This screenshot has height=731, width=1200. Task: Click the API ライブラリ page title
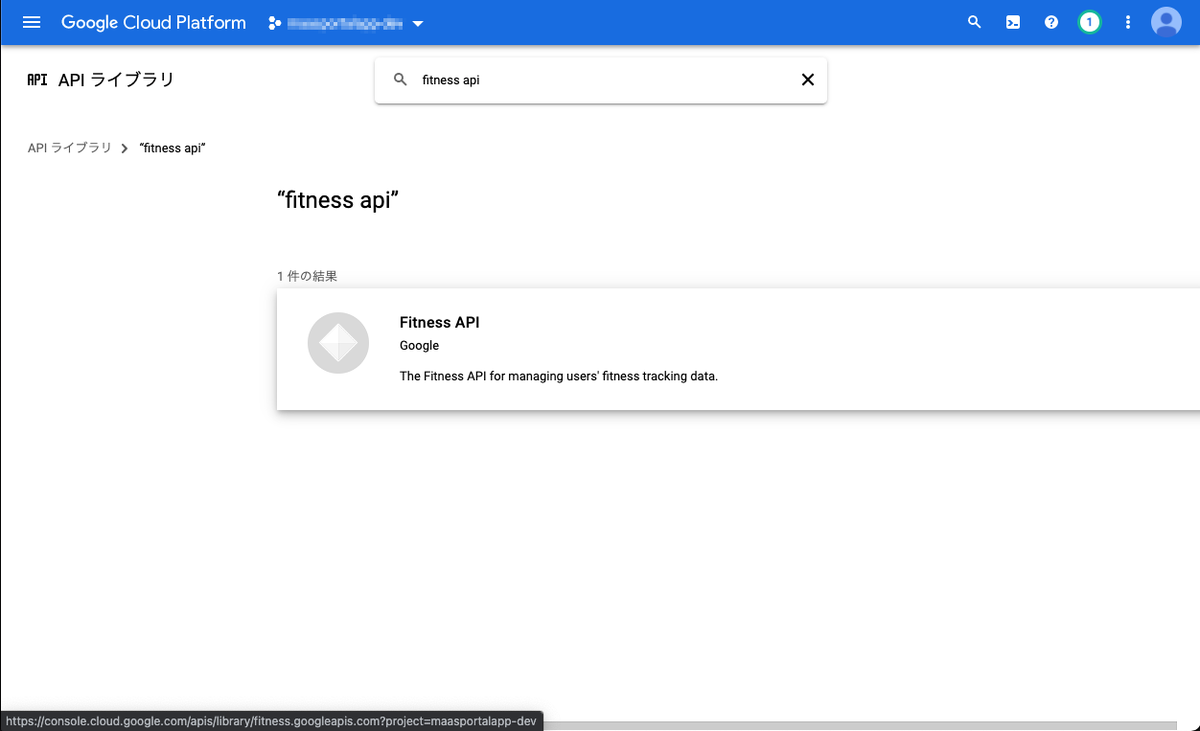pyautogui.click(x=116, y=80)
